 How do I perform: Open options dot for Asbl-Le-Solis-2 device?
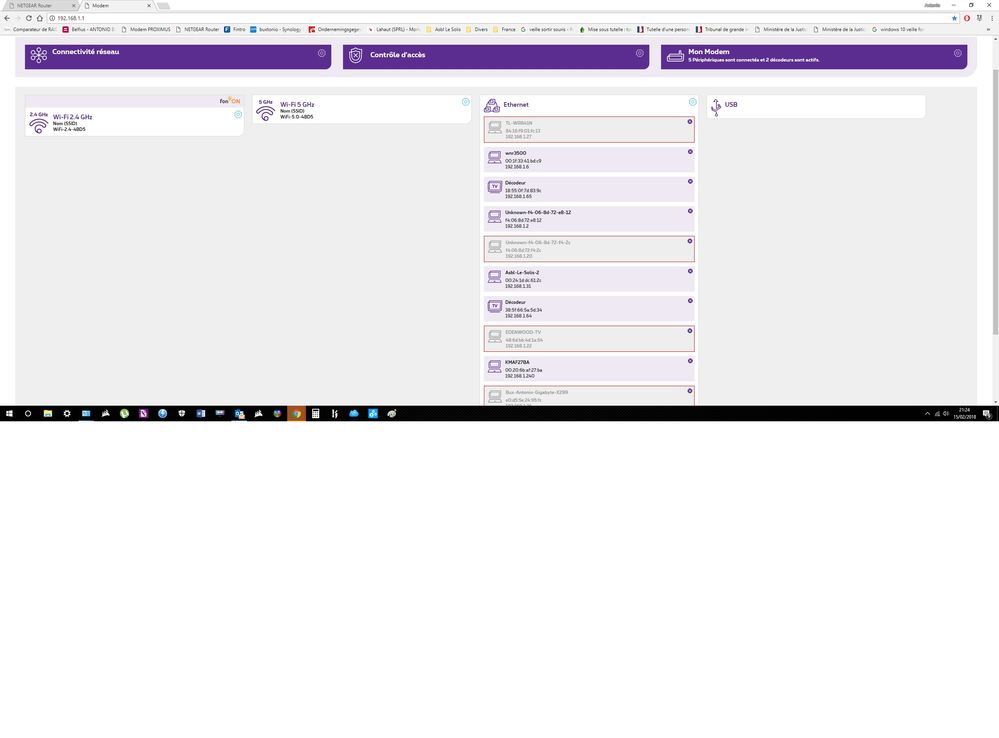690,271
